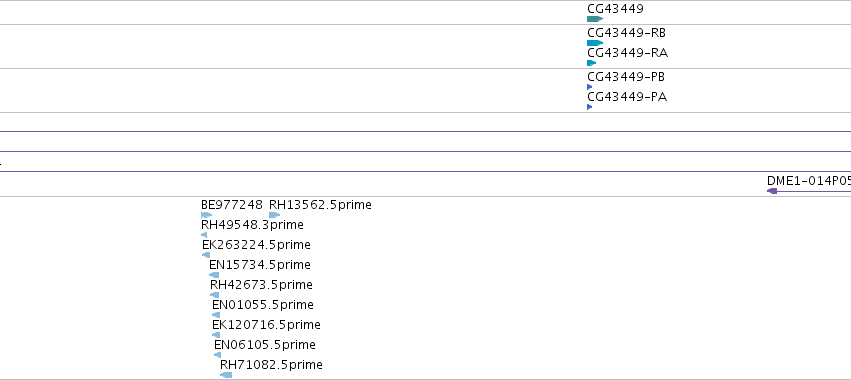This screenshot has width=851, height=380.
Task: Select the EN15734.5prime EST glyph
Action: (x=214, y=275)
